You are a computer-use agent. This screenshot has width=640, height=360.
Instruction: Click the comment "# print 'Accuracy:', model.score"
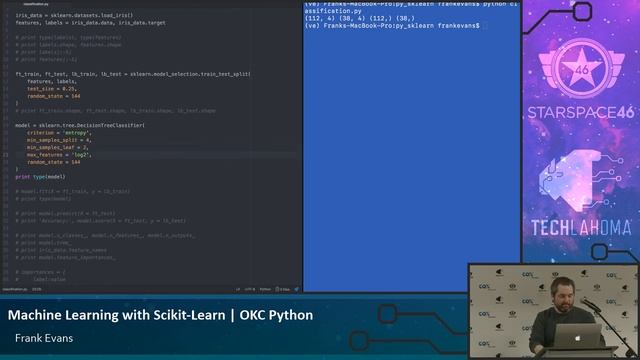[101, 220]
